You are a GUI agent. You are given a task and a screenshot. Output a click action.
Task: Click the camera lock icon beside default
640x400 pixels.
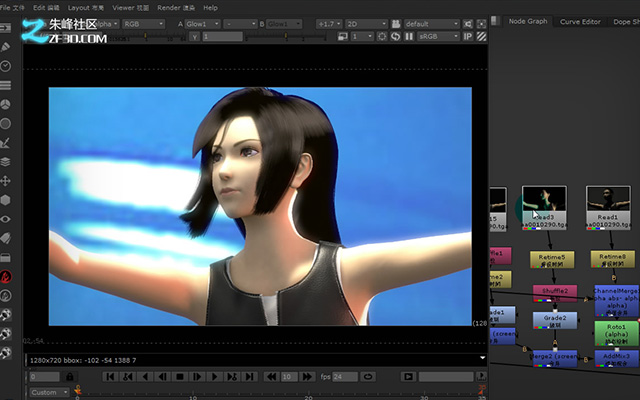396,24
